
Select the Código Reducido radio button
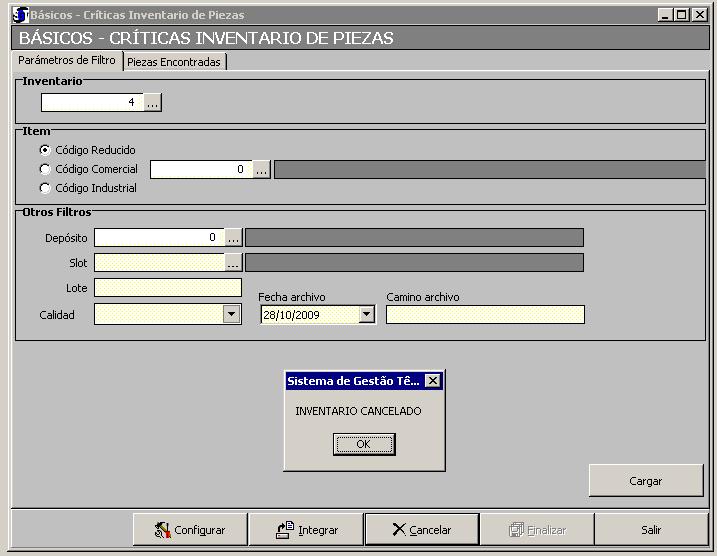tap(44, 150)
